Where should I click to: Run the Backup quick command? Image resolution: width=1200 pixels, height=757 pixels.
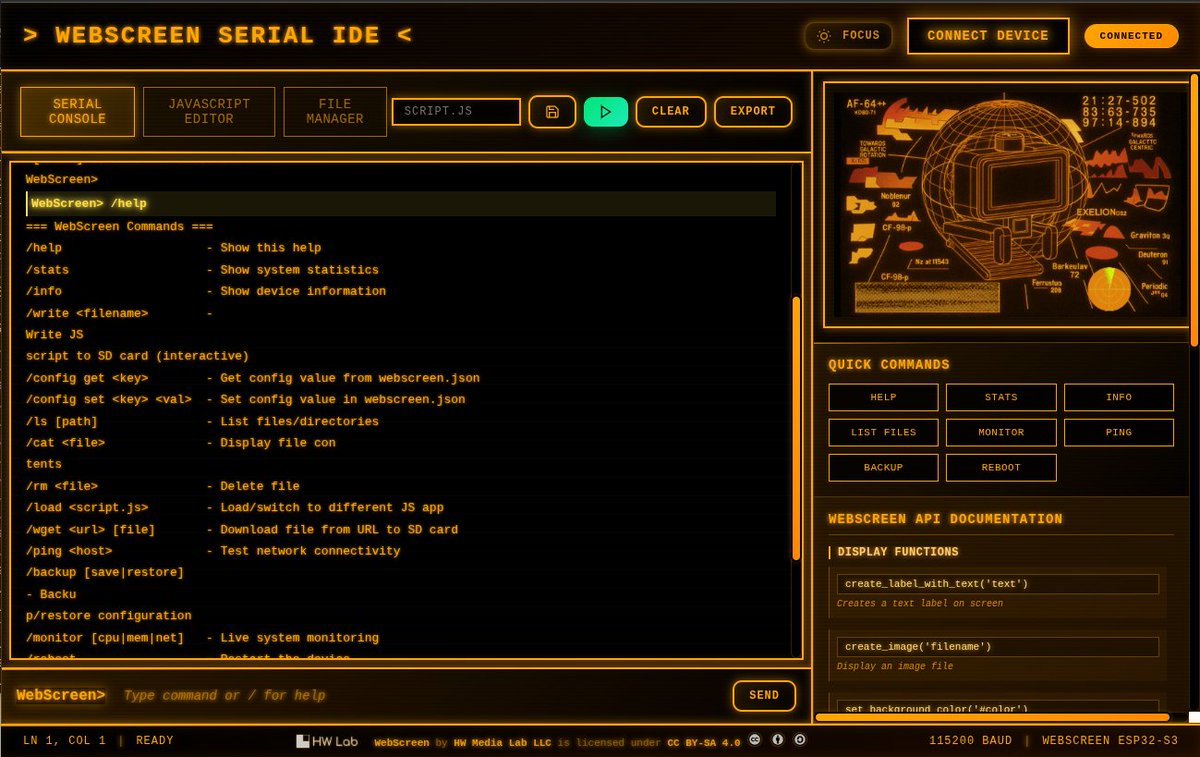tap(883, 467)
